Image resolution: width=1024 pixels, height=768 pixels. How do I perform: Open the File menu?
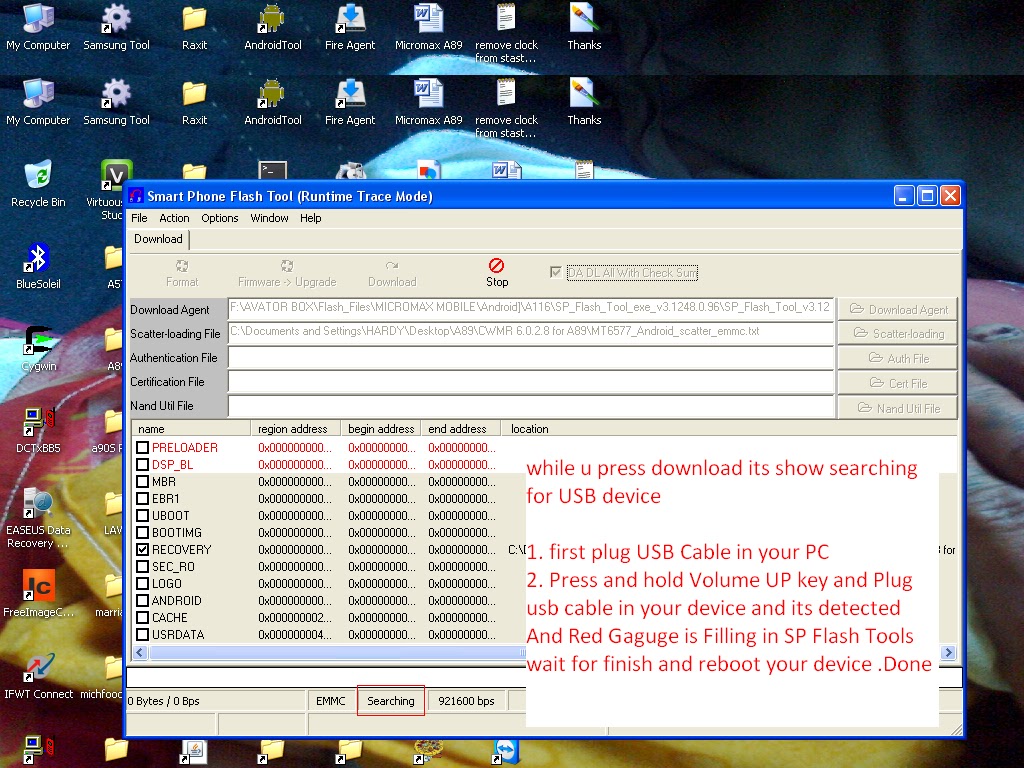pyautogui.click(x=139, y=218)
